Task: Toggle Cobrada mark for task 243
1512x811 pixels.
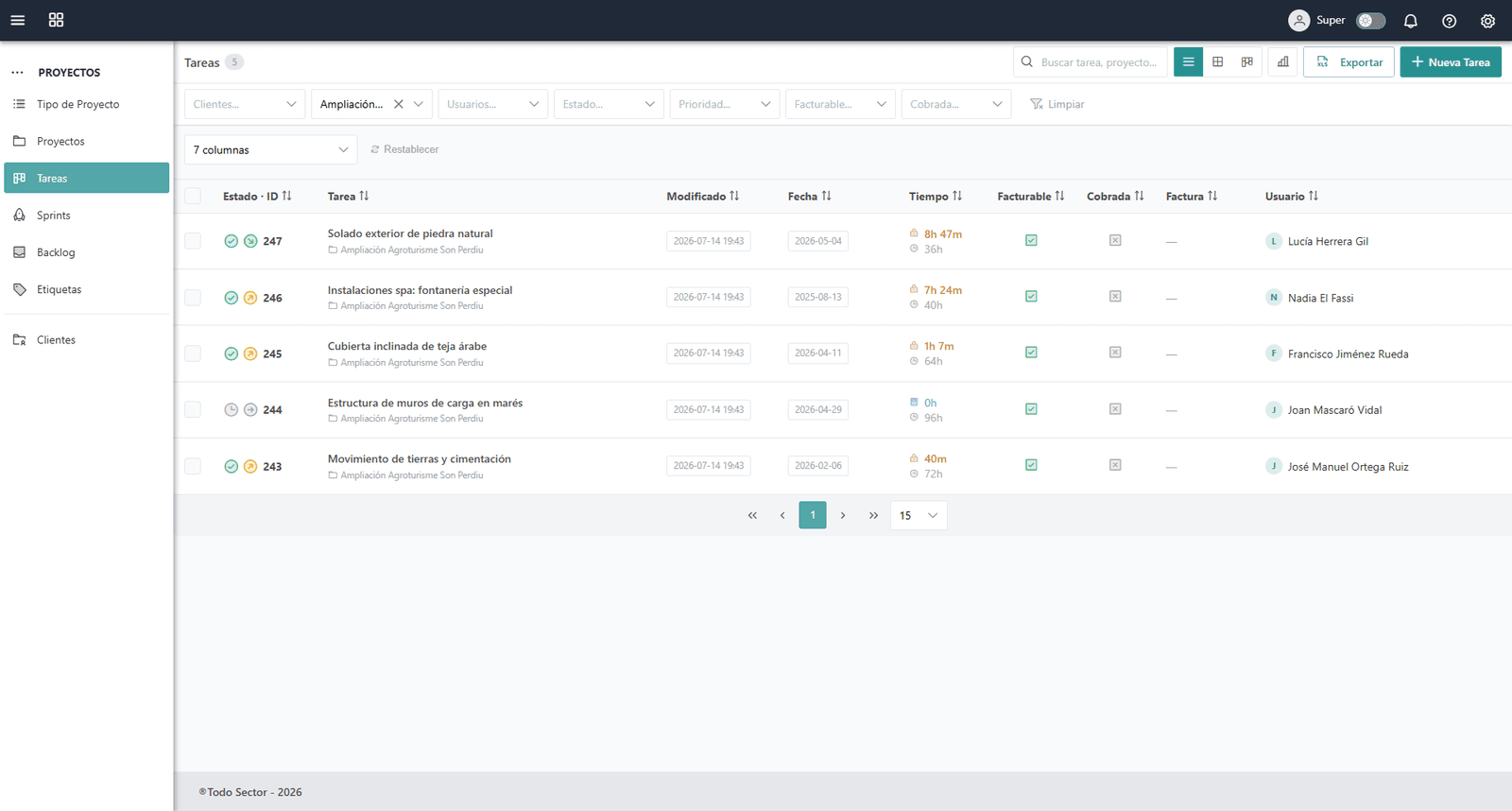Action: [x=1115, y=465]
